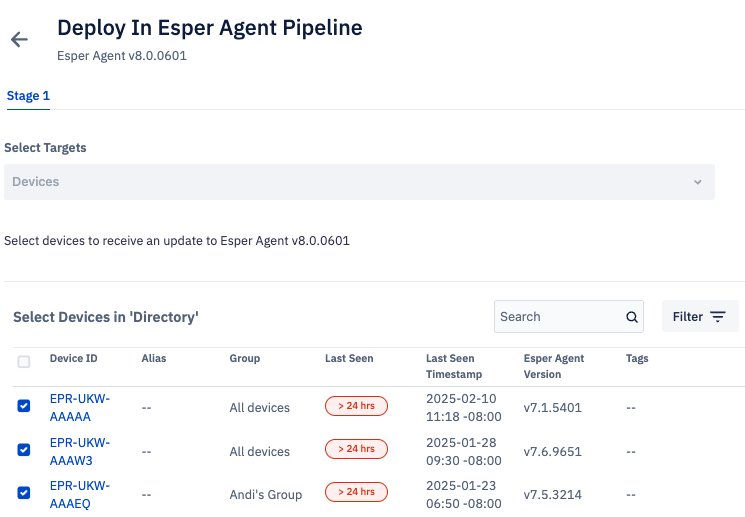This screenshot has height=517, width=745.
Task: Click subtitle Esper Agent v8.0.0601
Action: [x=122, y=56]
